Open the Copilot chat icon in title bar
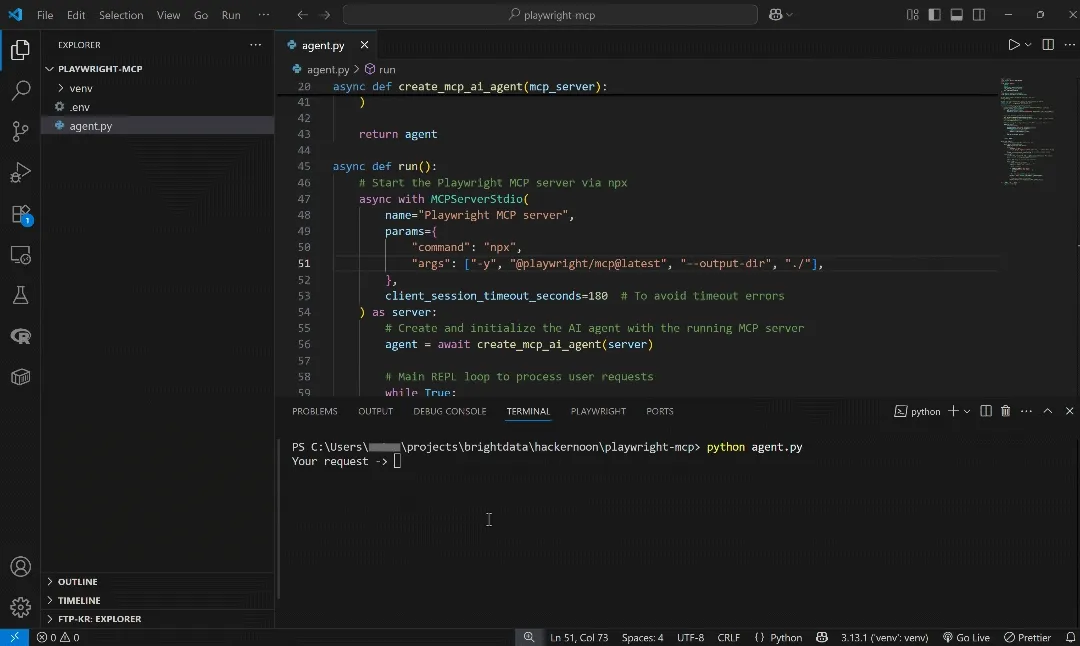The width and height of the screenshot is (1080, 646). point(776,14)
